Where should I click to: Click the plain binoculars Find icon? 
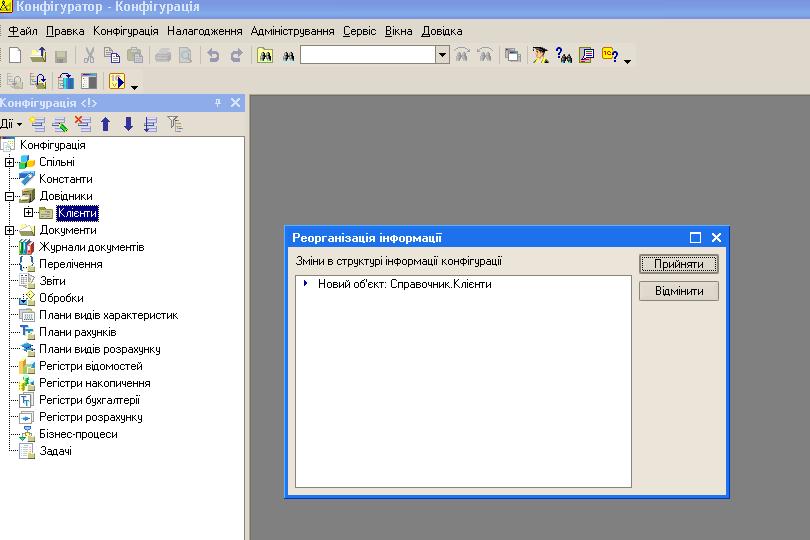tap(288, 56)
